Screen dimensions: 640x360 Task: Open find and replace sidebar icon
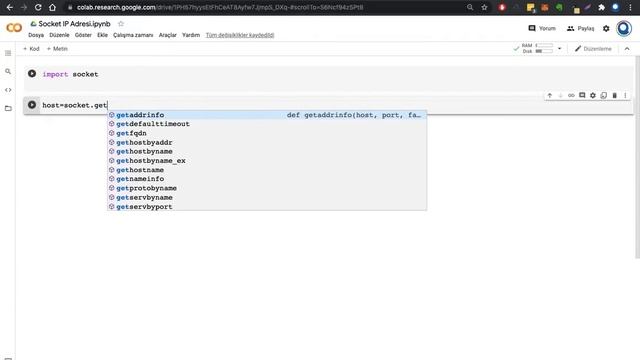tap(8, 71)
